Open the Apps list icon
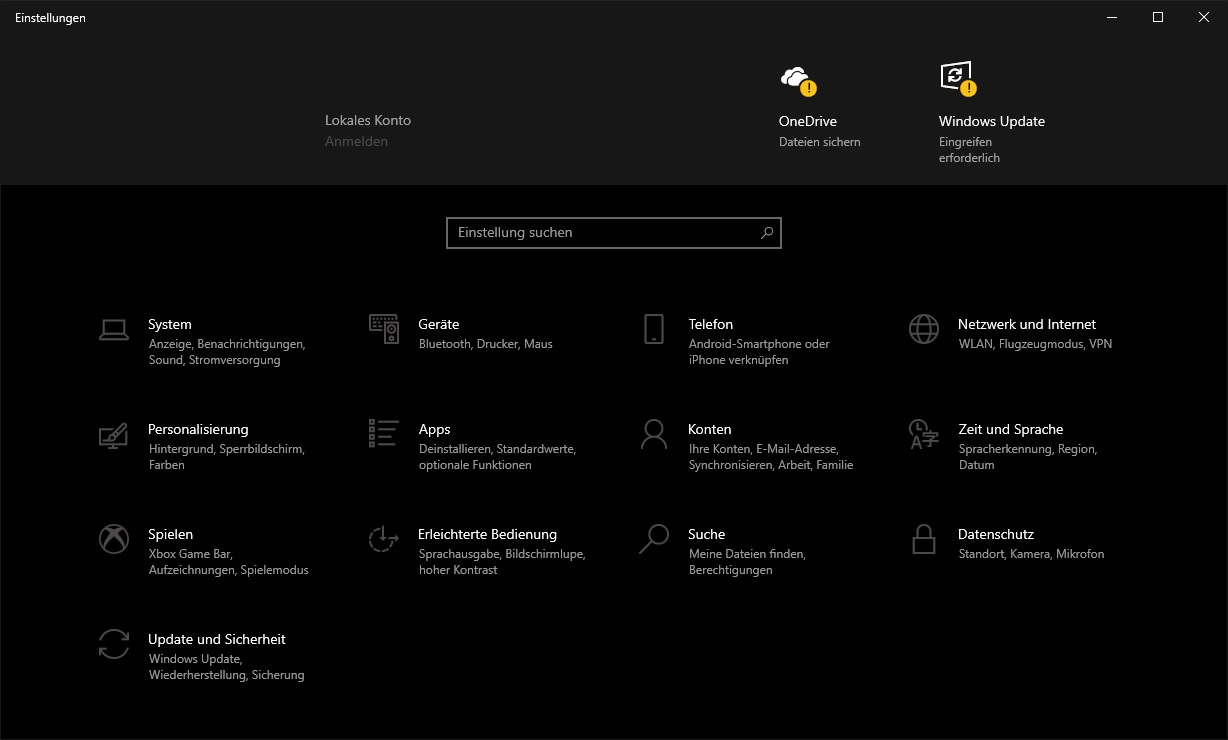This screenshot has width=1228, height=740. coord(384,433)
